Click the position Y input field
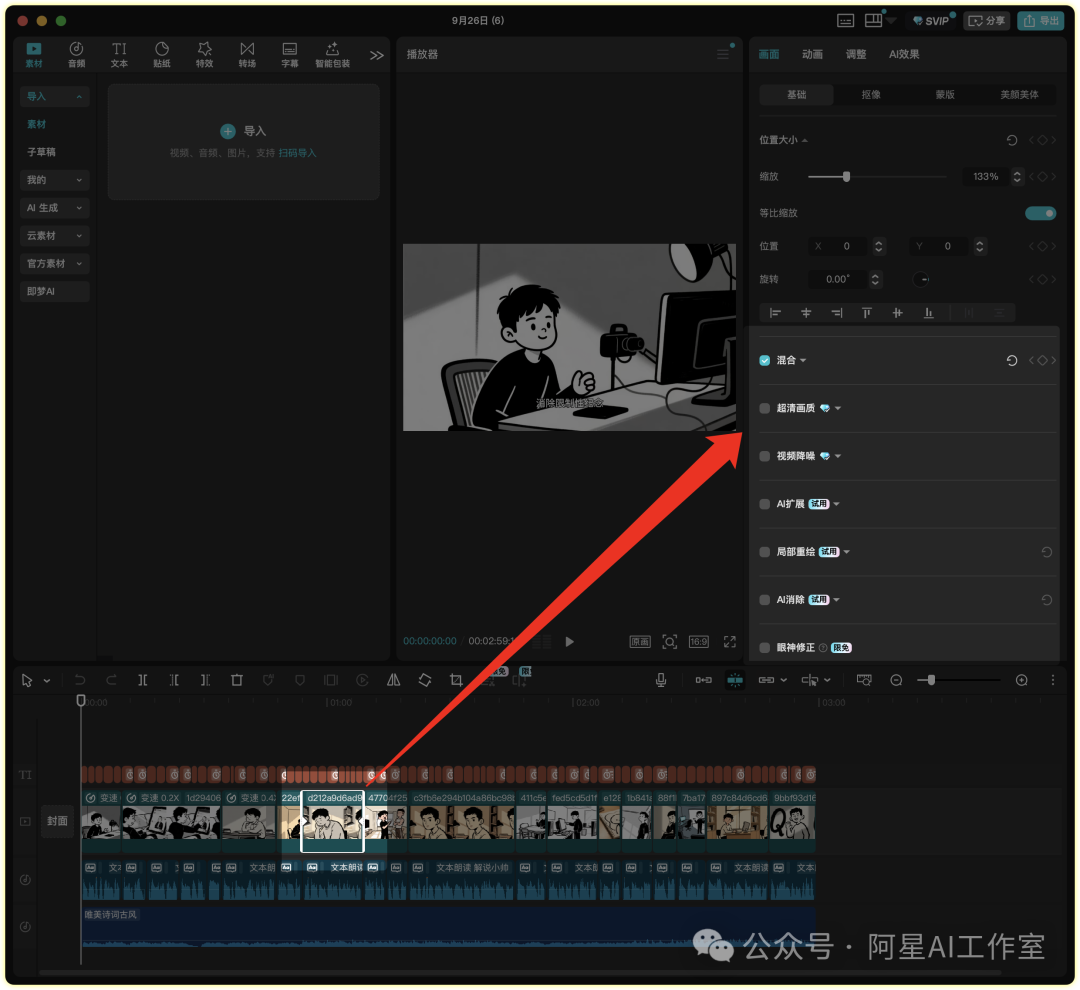This screenshot has width=1080, height=990. 941,246
